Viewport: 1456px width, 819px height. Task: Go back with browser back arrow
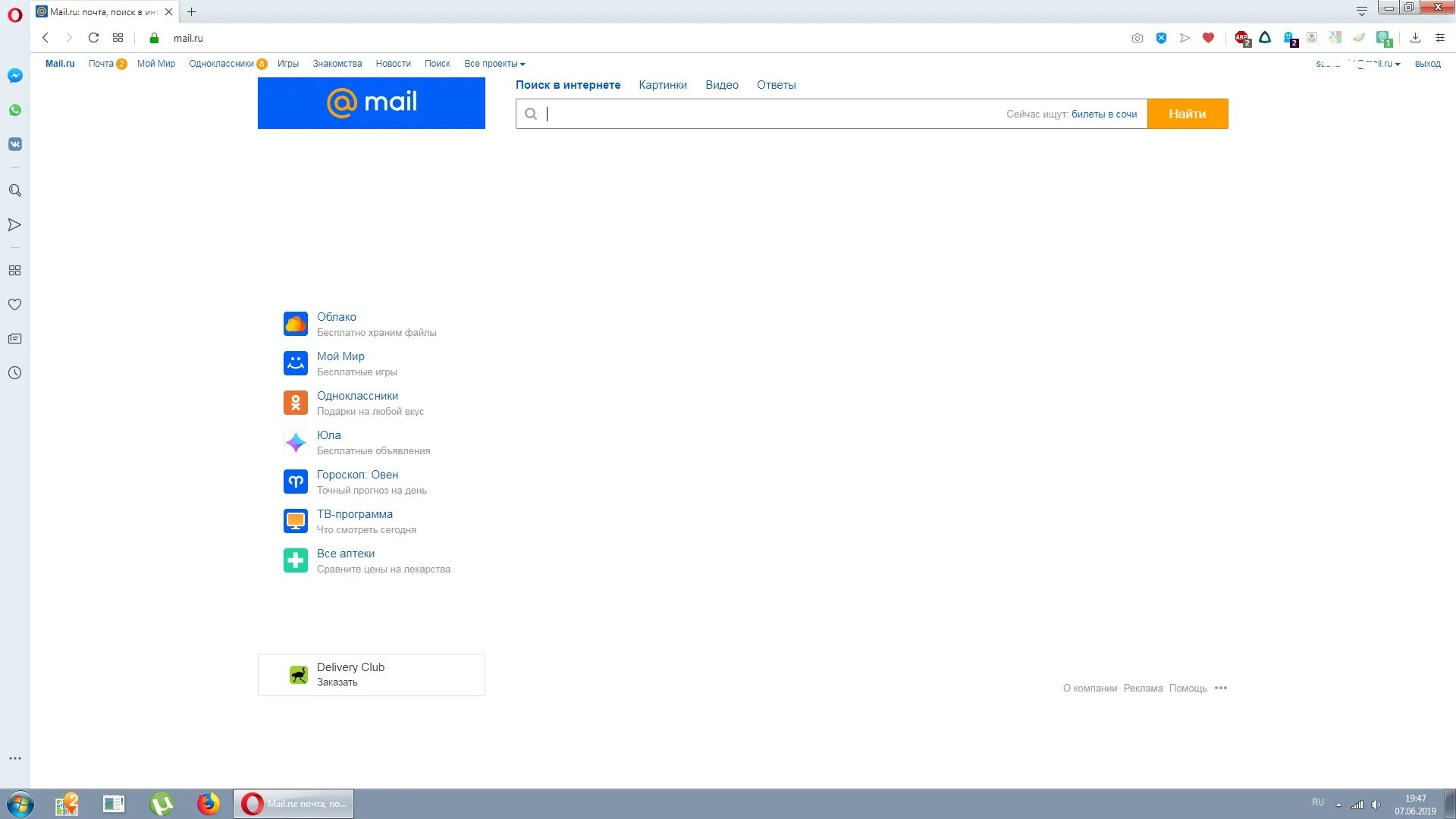coord(45,38)
